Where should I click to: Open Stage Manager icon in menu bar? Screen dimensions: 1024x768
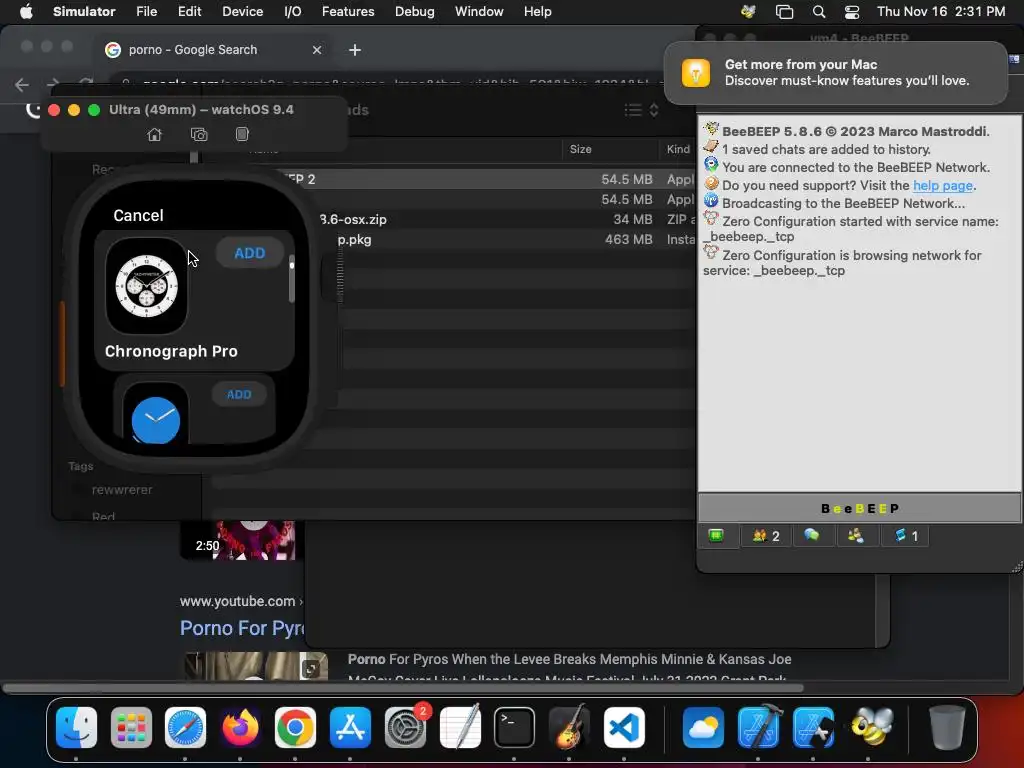click(784, 11)
